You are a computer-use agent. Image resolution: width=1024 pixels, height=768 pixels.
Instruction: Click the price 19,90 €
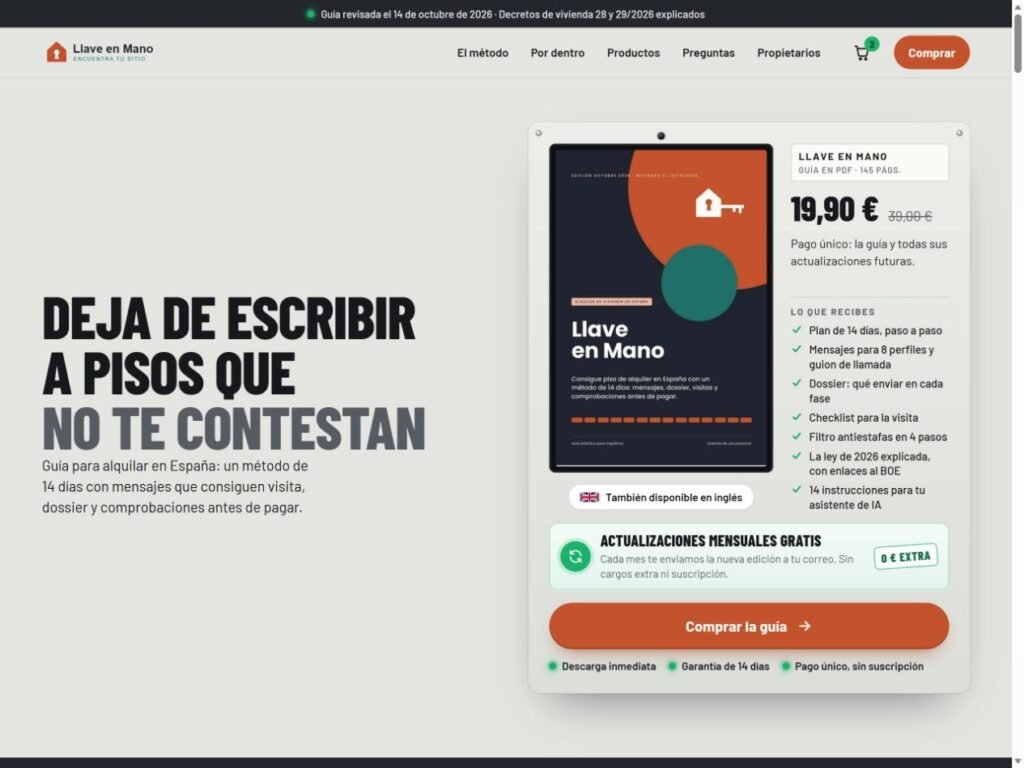tap(834, 210)
